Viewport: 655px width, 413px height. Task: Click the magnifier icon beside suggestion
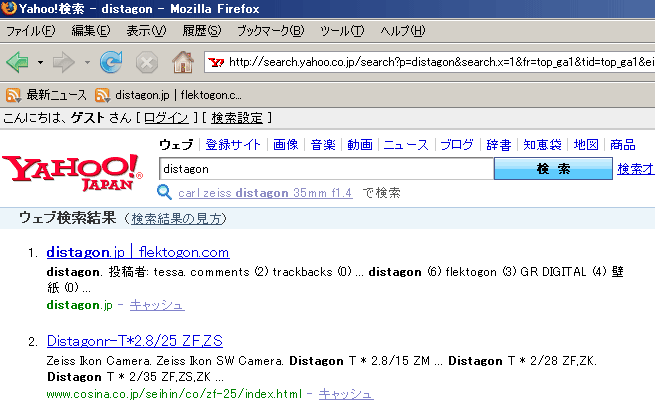(164, 192)
